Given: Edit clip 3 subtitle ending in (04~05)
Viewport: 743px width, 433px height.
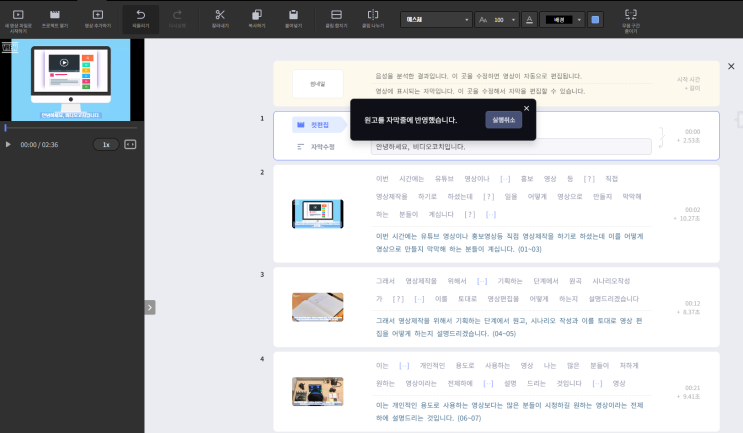Looking at the screenshot, I should tap(511, 327).
